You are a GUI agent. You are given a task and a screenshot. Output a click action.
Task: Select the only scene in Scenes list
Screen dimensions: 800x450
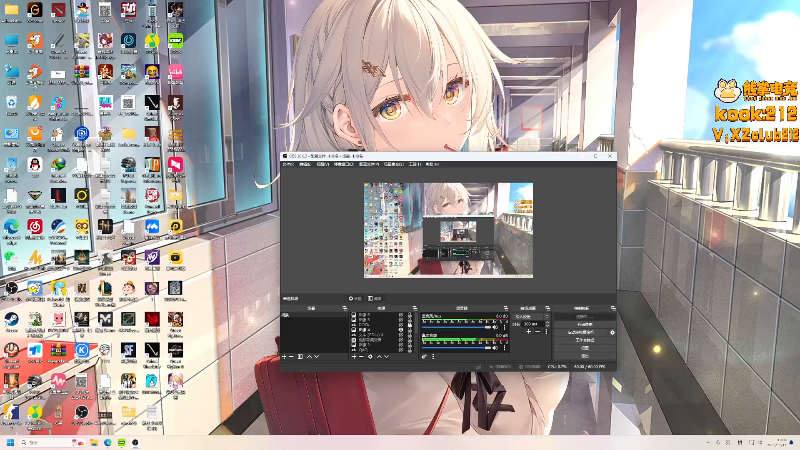coord(314,315)
